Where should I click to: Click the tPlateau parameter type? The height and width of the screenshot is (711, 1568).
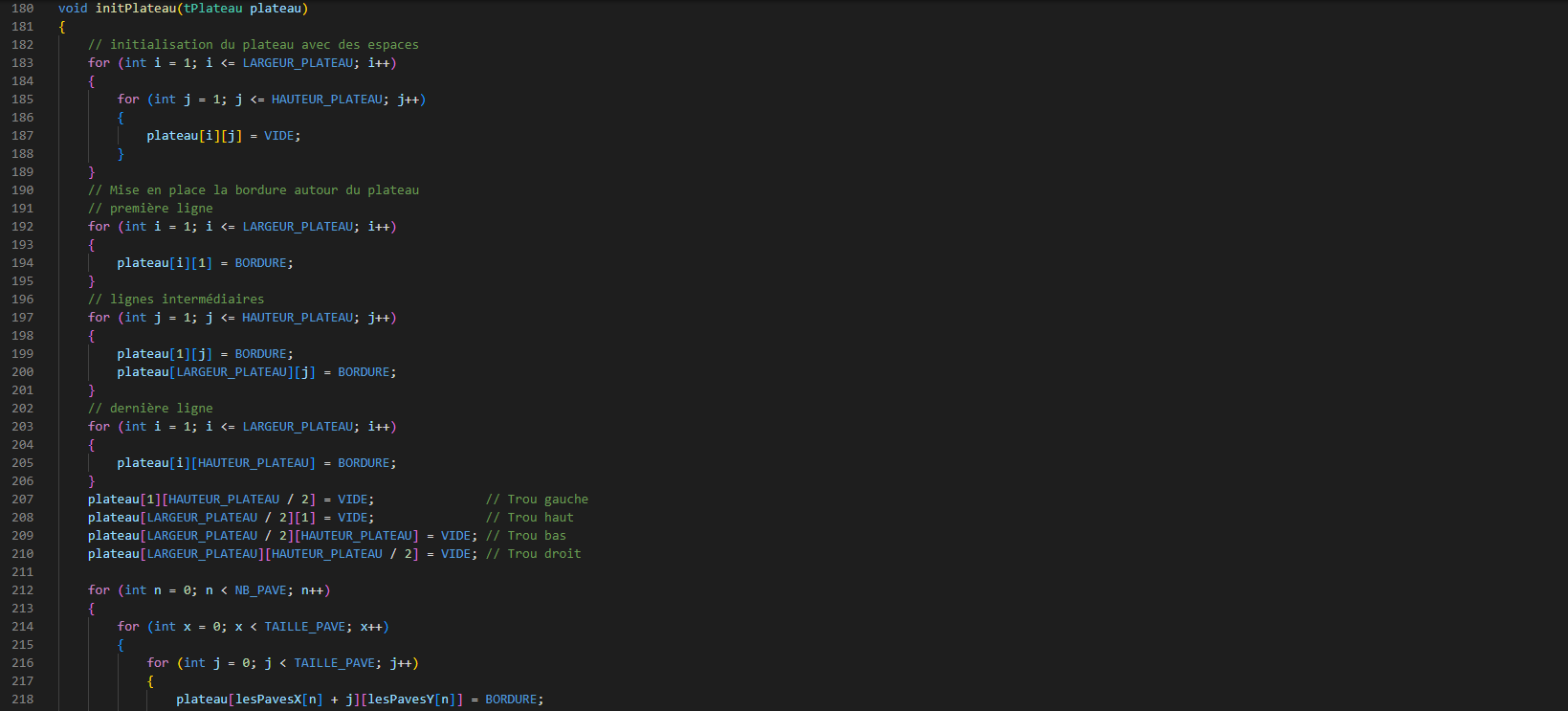point(212,9)
